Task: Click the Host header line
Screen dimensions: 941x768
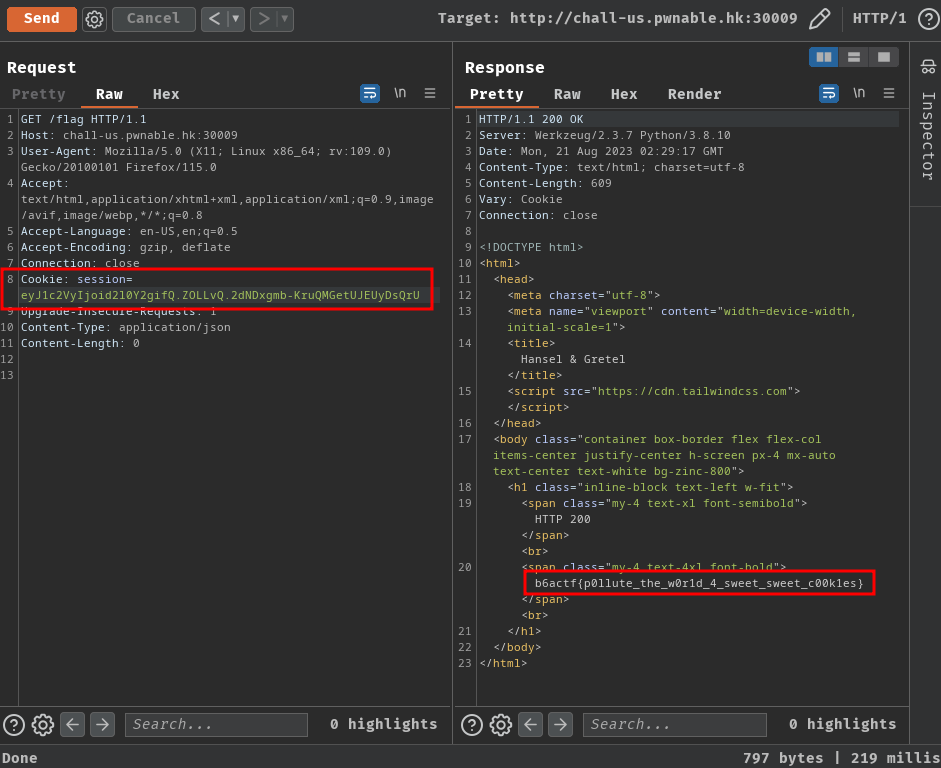Action: point(129,135)
